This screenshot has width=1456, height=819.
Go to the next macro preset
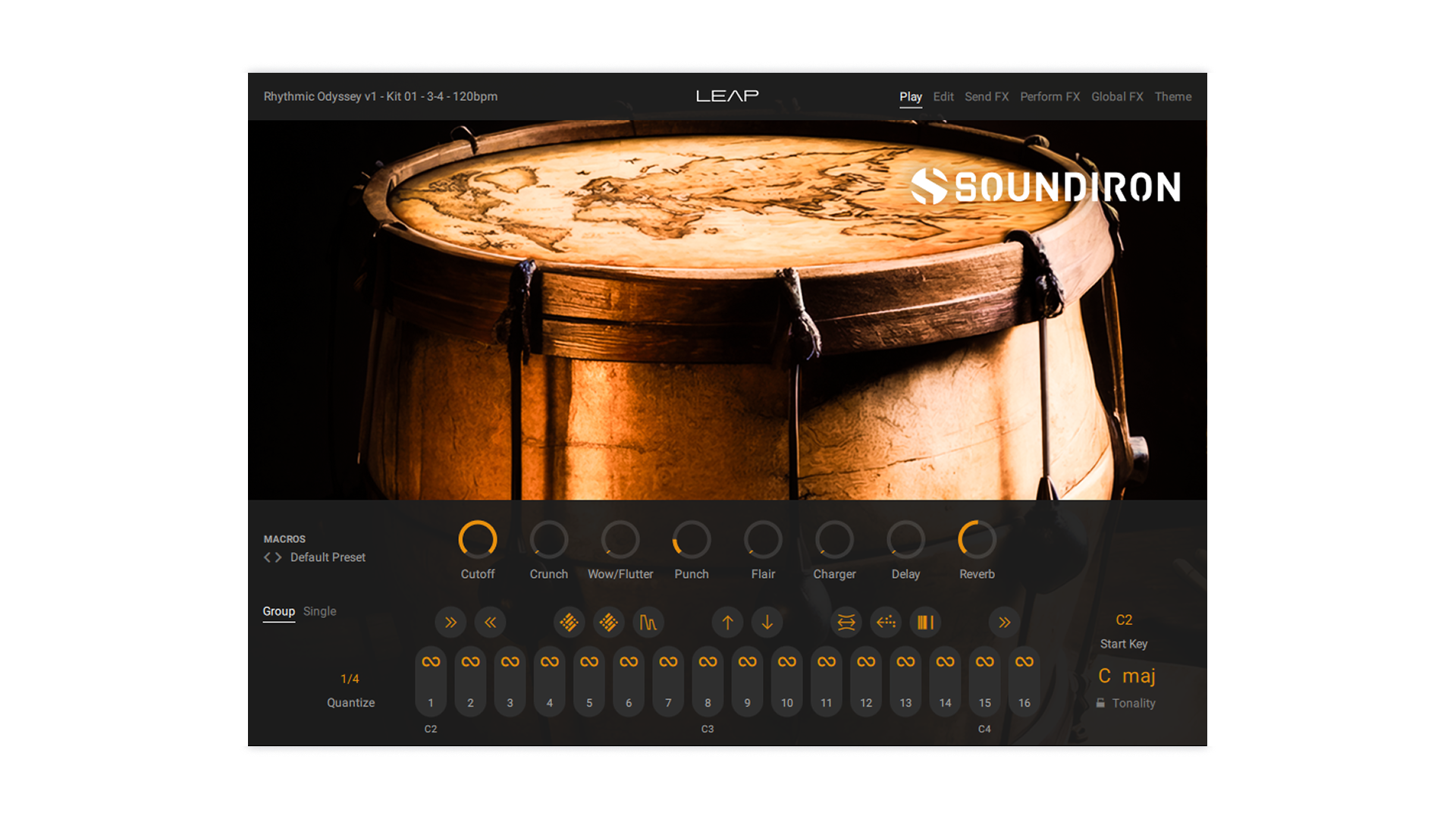click(278, 557)
